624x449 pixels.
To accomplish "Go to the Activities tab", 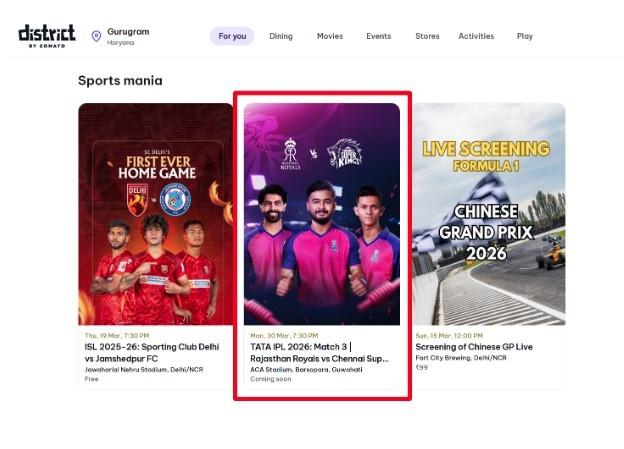I will tap(476, 36).
